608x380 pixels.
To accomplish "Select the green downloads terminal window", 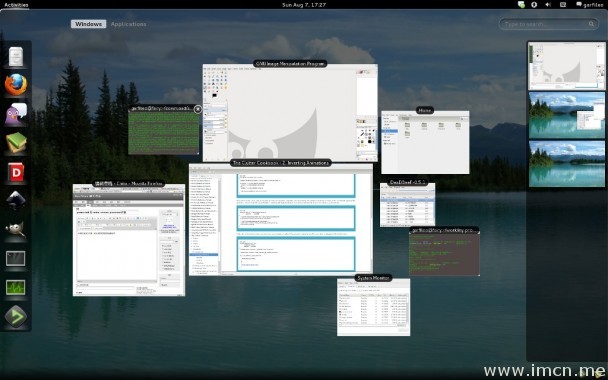I will (x=164, y=132).
